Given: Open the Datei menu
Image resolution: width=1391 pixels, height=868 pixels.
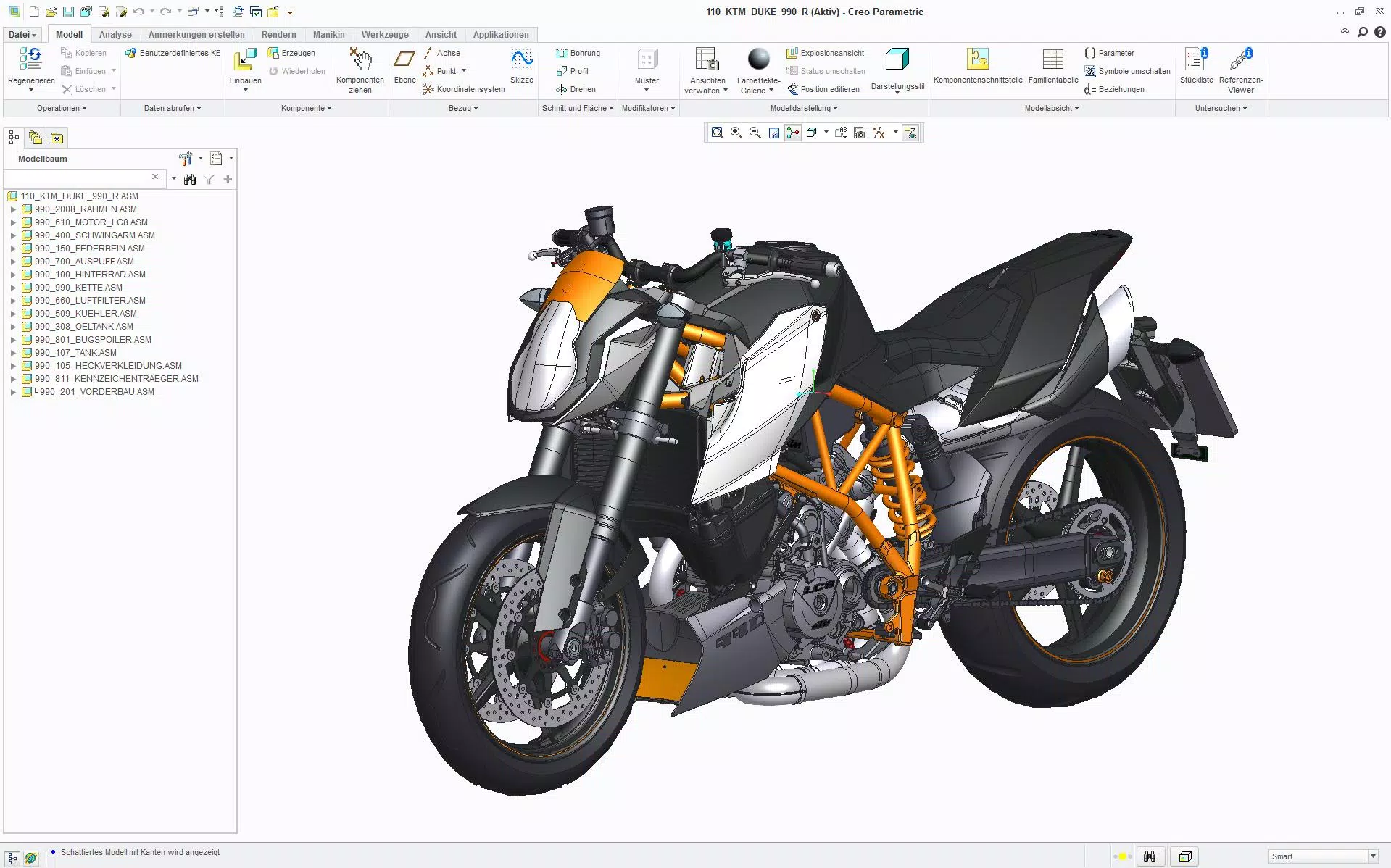Looking at the screenshot, I should pyautogui.click(x=22, y=35).
